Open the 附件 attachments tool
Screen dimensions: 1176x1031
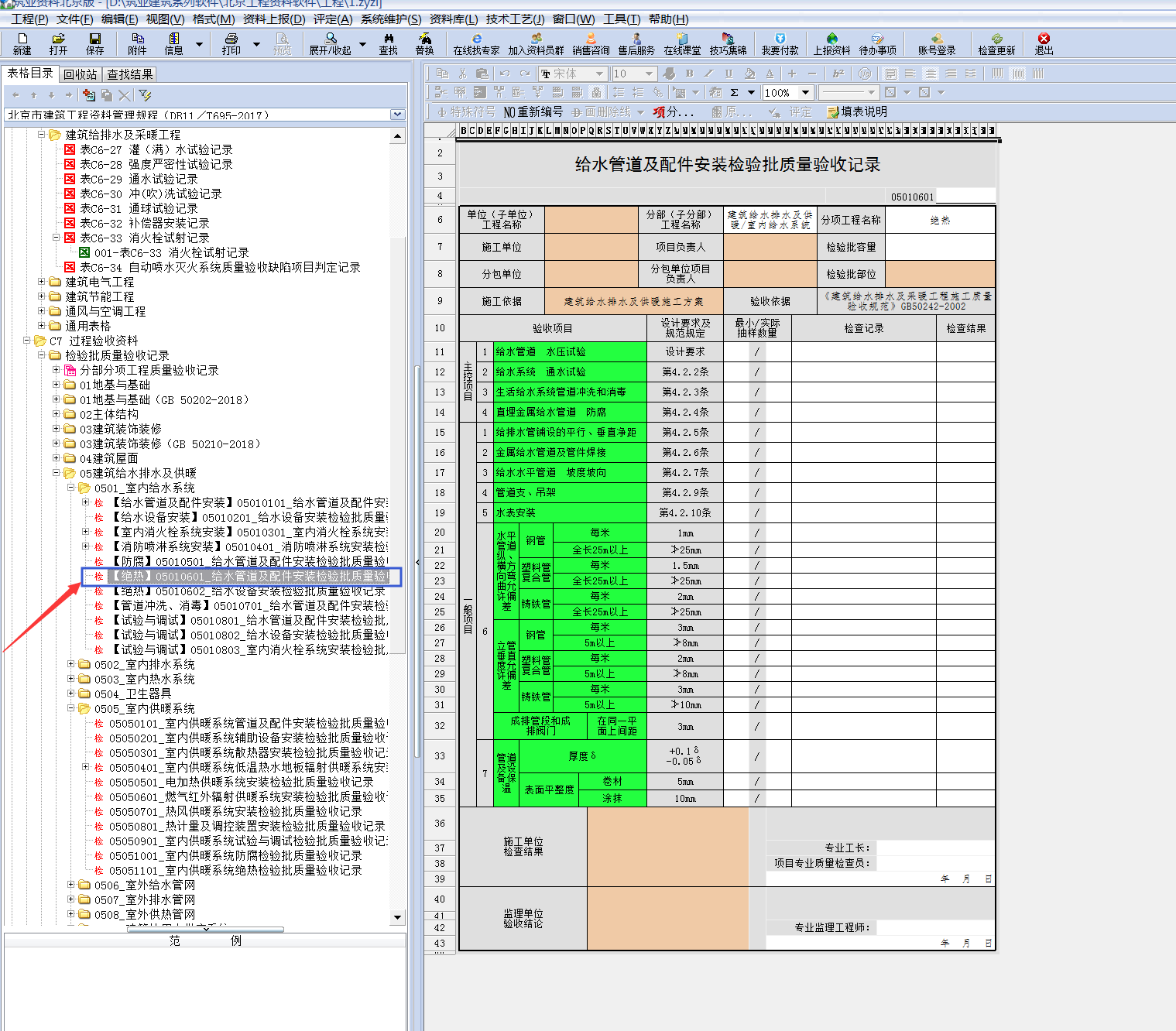click(137, 43)
